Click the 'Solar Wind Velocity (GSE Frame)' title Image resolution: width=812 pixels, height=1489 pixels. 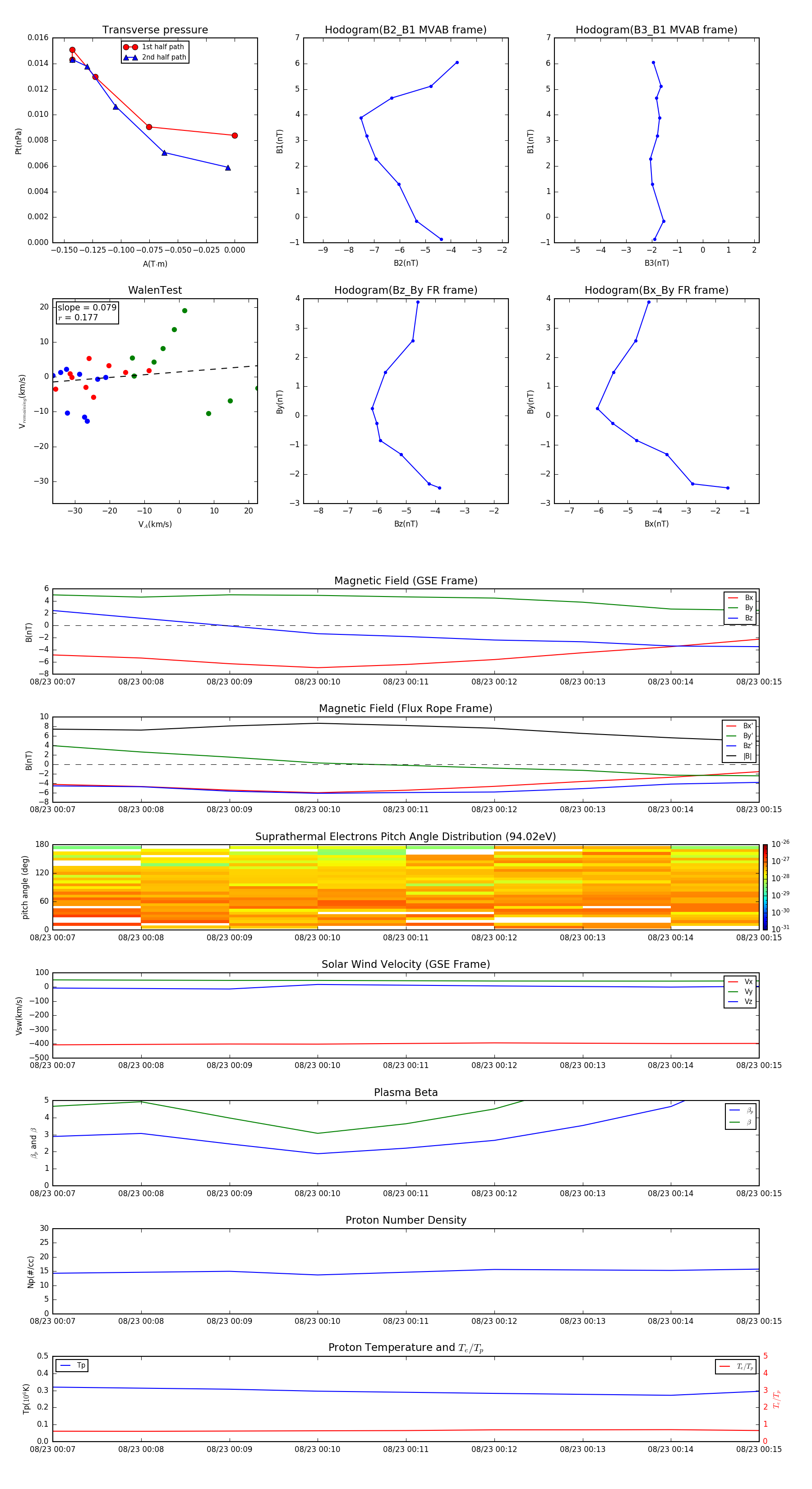click(406, 964)
